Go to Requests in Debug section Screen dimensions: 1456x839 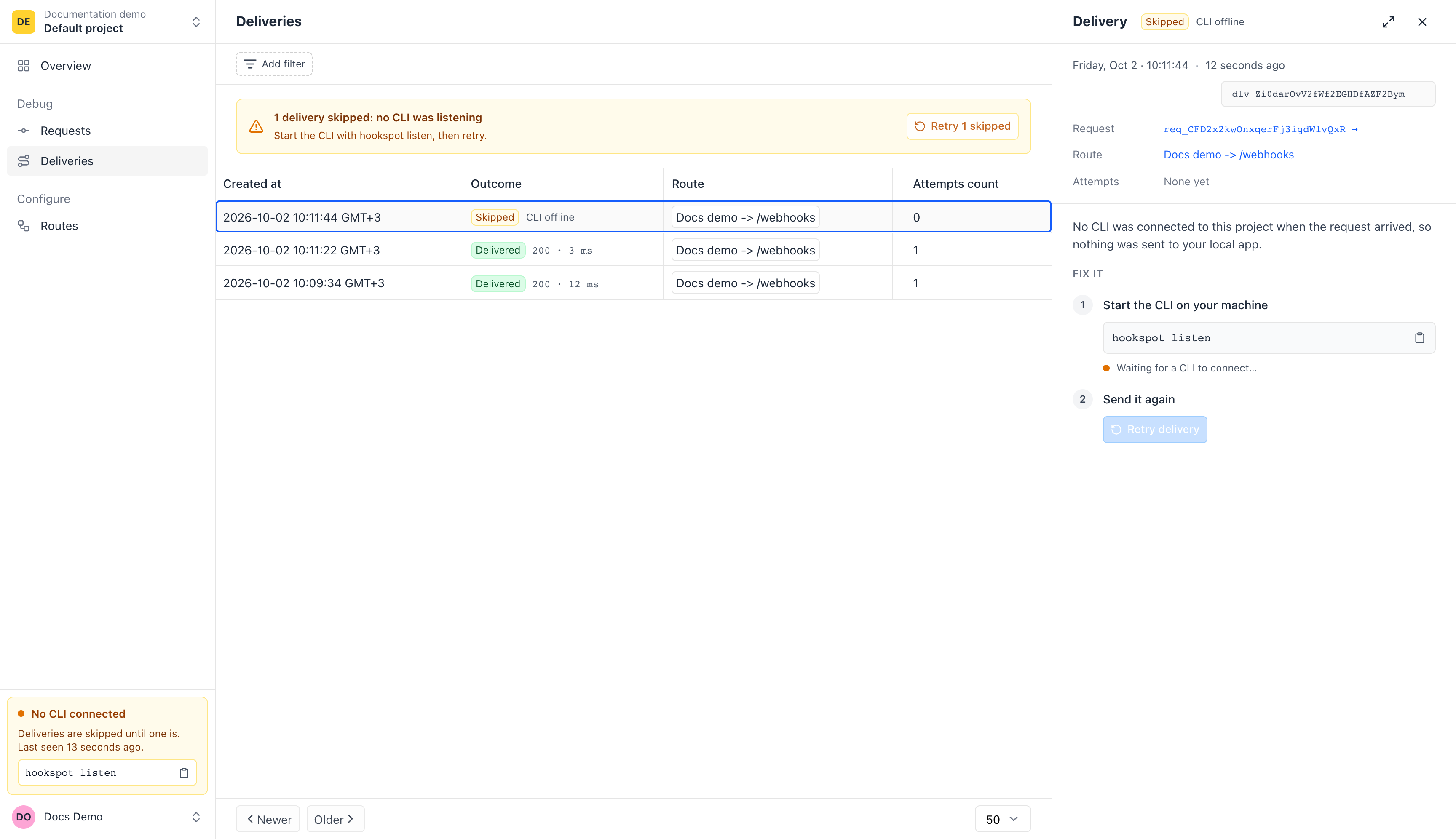[107, 131]
